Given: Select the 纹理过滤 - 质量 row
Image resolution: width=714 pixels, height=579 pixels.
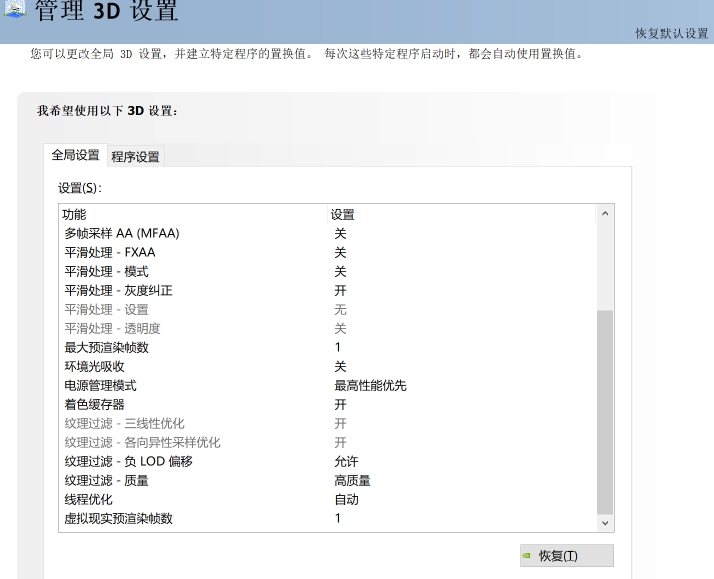Looking at the screenshot, I should pos(328,481).
